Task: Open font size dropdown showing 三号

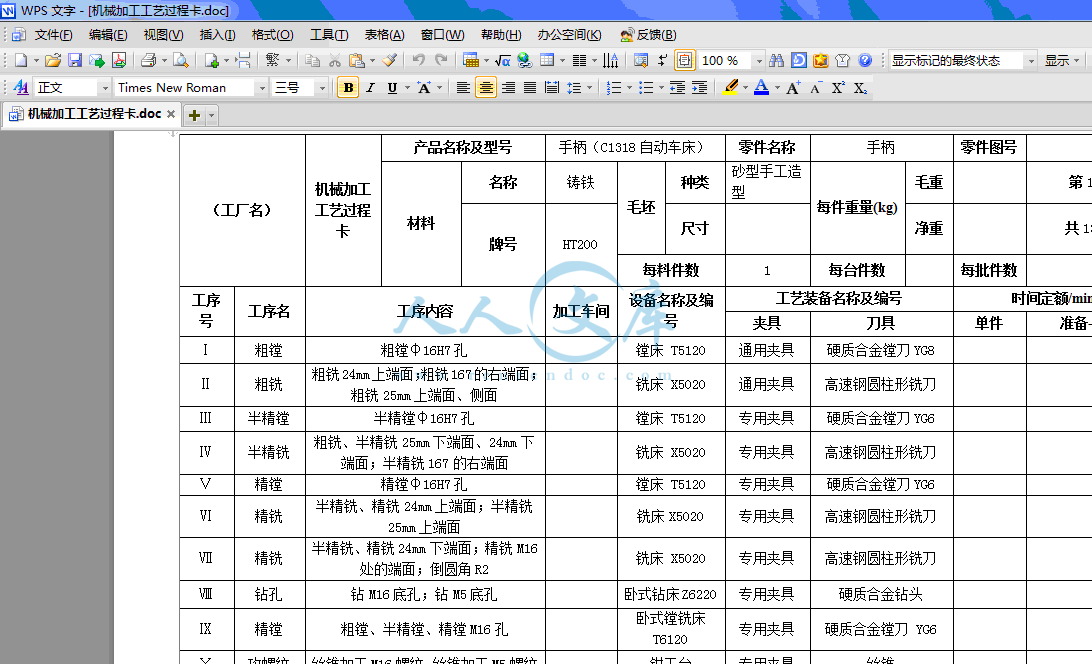Action: coord(322,88)
